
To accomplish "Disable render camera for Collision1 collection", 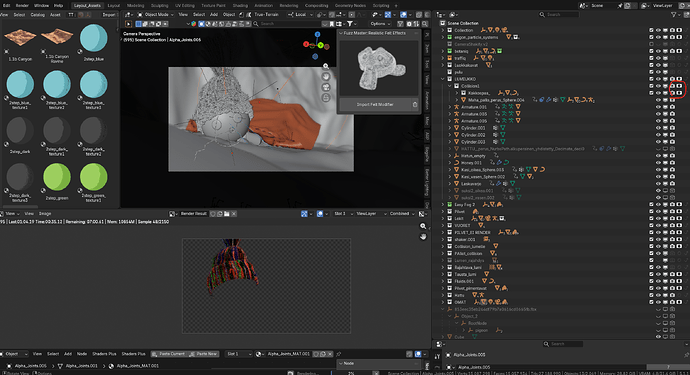I will (x=672, y=86).
